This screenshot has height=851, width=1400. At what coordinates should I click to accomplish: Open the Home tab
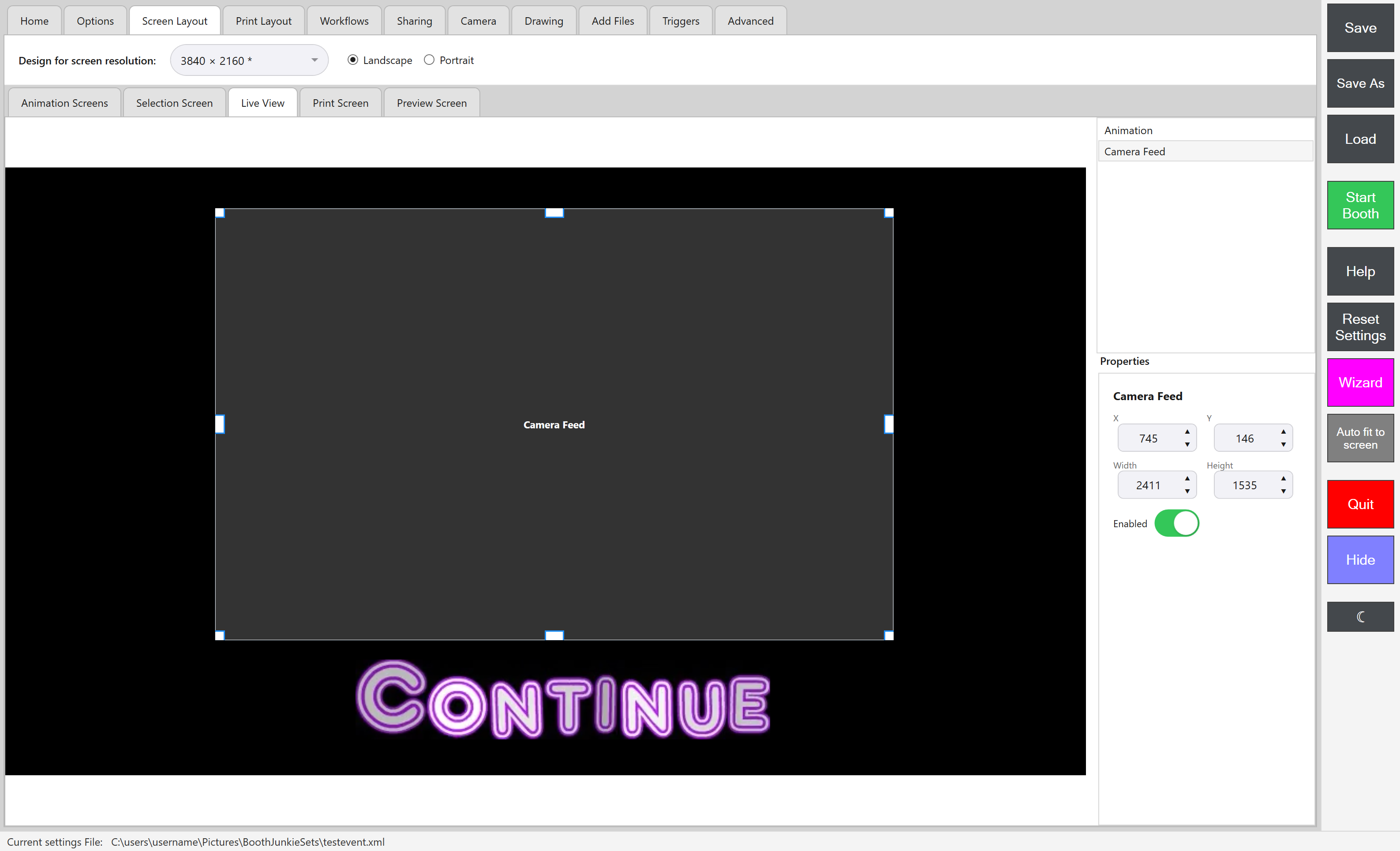coord(34,21)
